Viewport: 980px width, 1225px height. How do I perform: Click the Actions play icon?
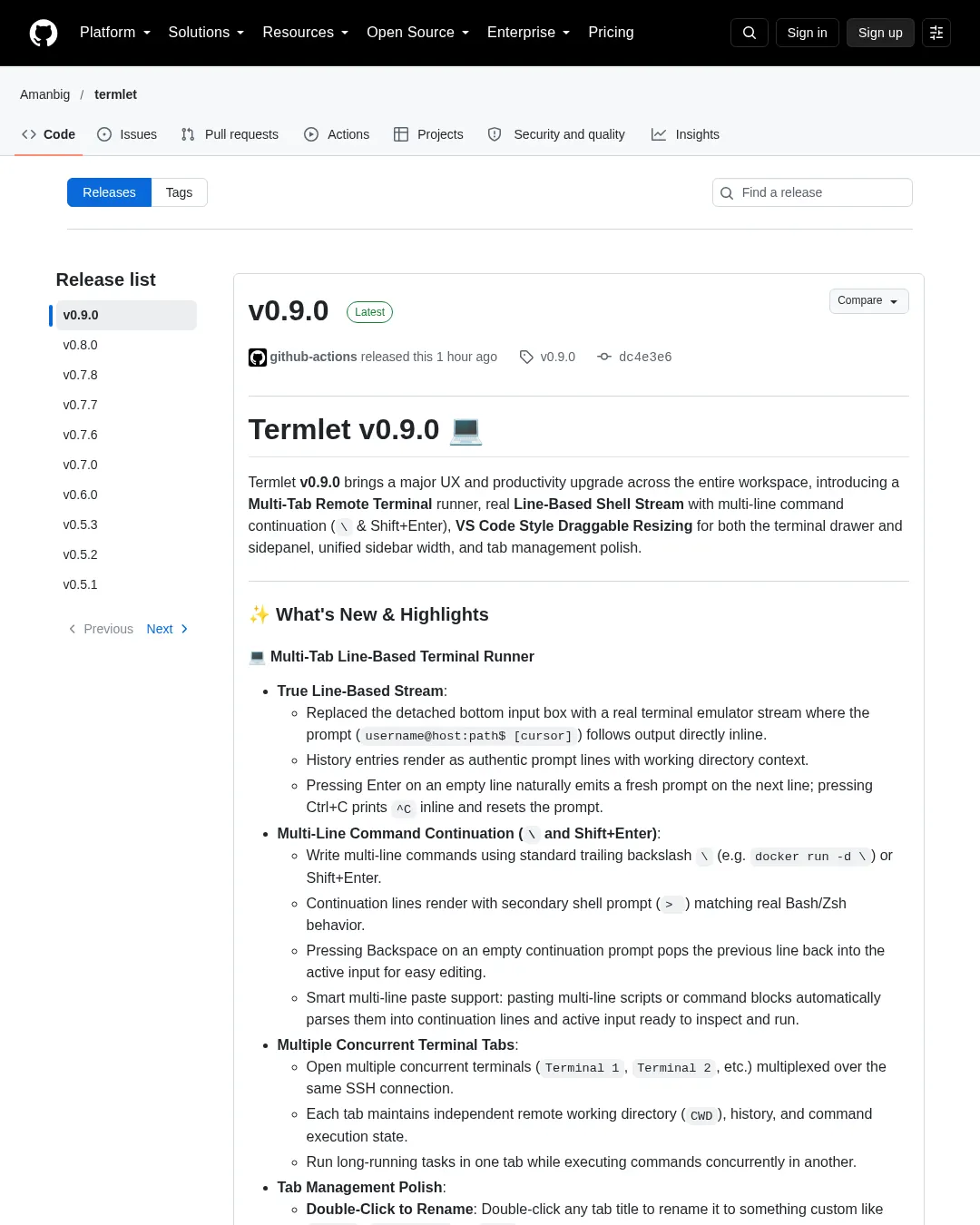coord(311,134)
